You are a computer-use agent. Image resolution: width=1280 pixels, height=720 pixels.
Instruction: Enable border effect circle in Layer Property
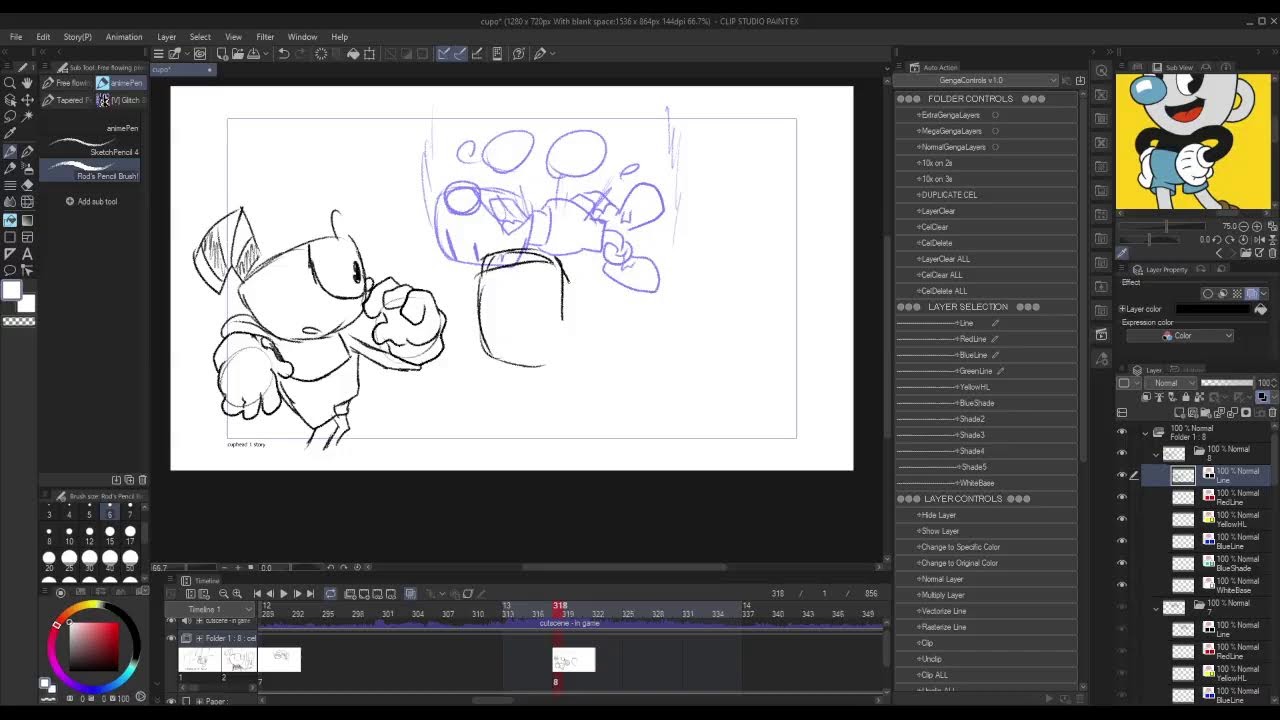tap(1208, 294)
